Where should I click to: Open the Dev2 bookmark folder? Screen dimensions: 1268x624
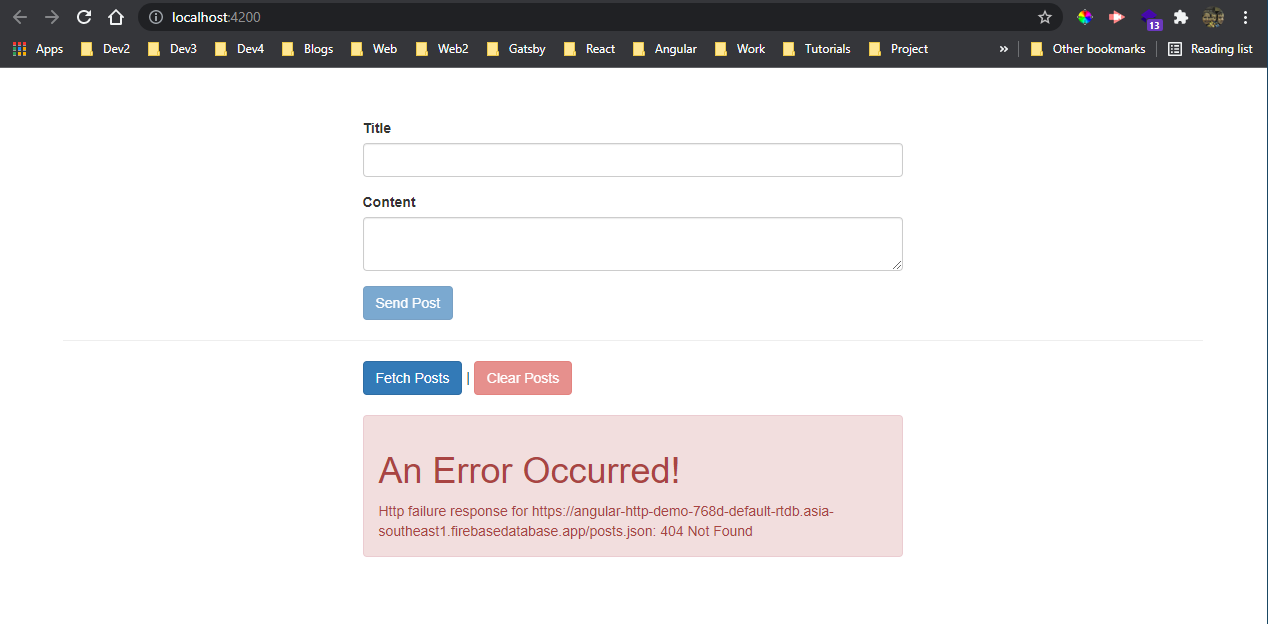click(104, 48)
